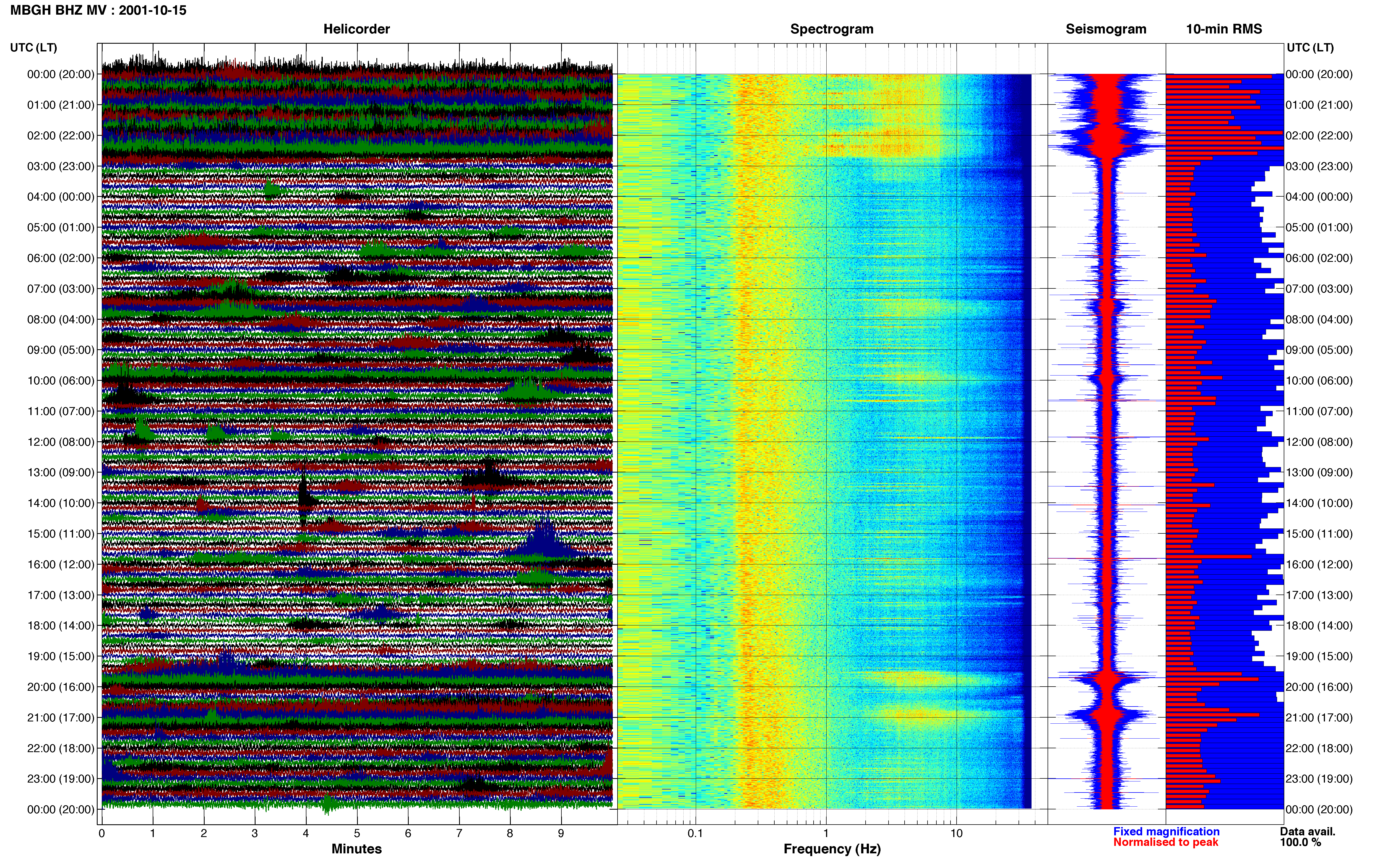Click the right 'UTC (LT)' axis label
This screenshot has width=1388, height=868.
pyautogui.click(x=1310, y=47)
